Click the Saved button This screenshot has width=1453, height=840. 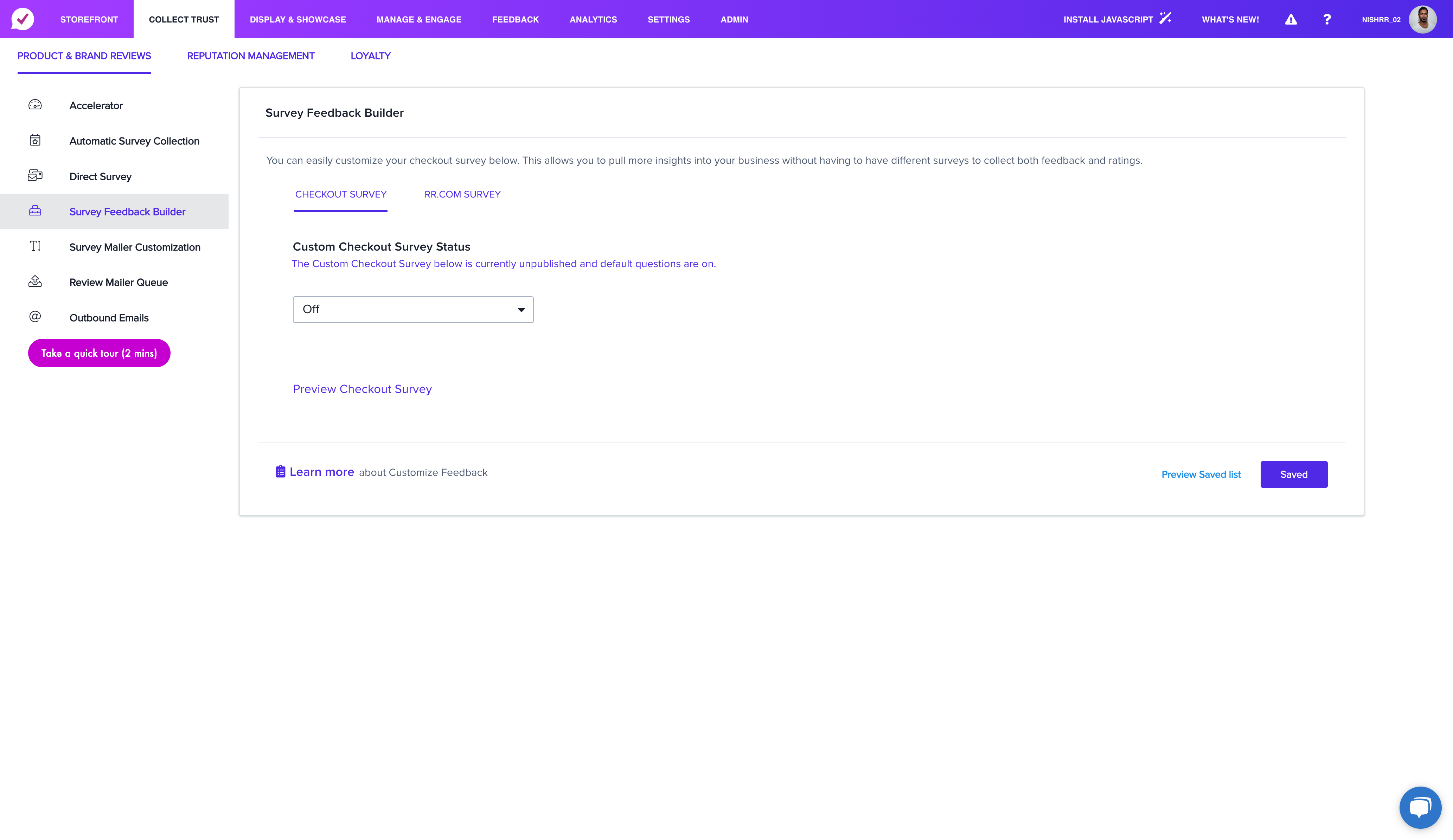(1294, 474)
